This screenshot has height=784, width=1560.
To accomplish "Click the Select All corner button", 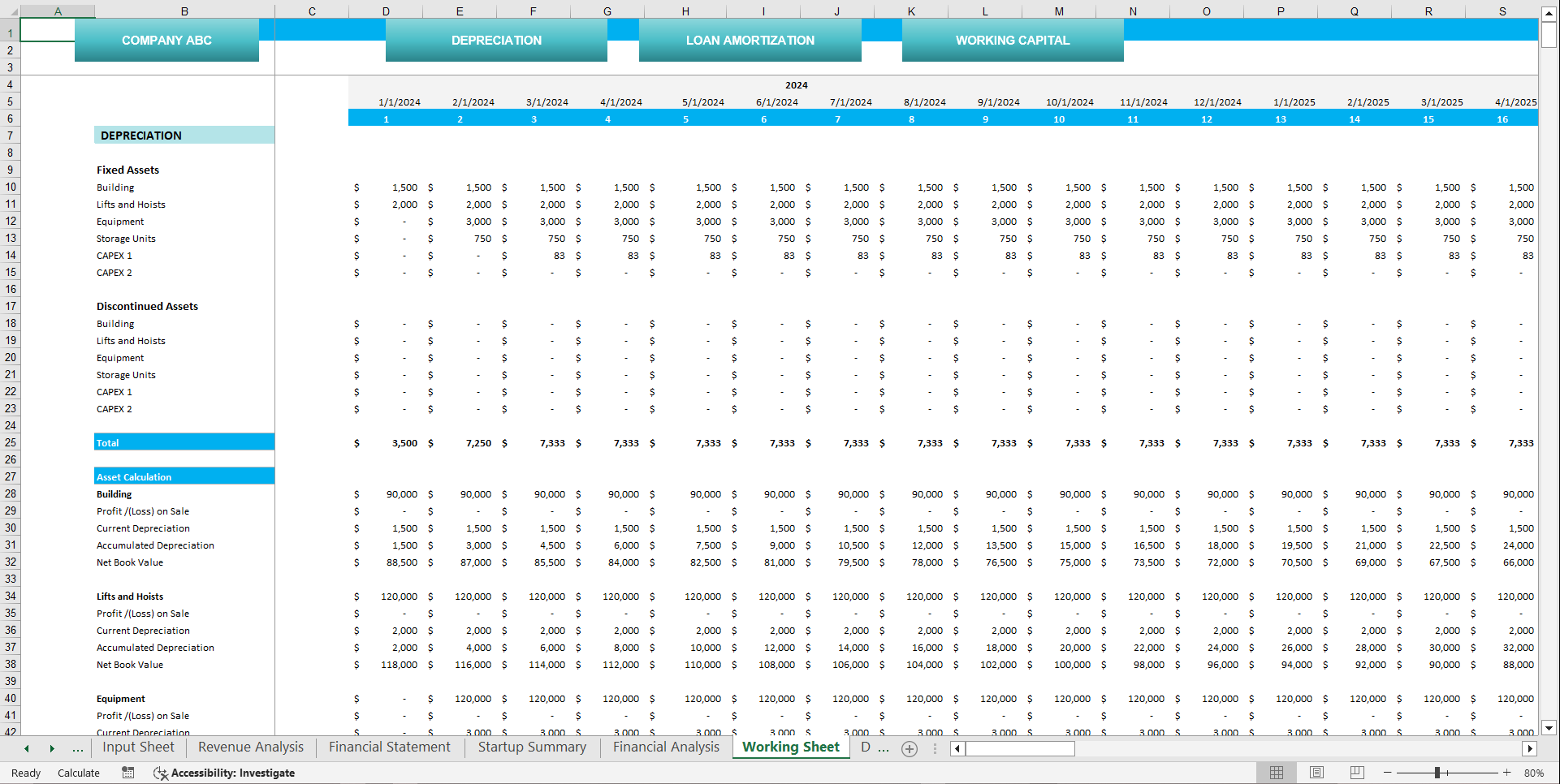I will coord(10,11).
